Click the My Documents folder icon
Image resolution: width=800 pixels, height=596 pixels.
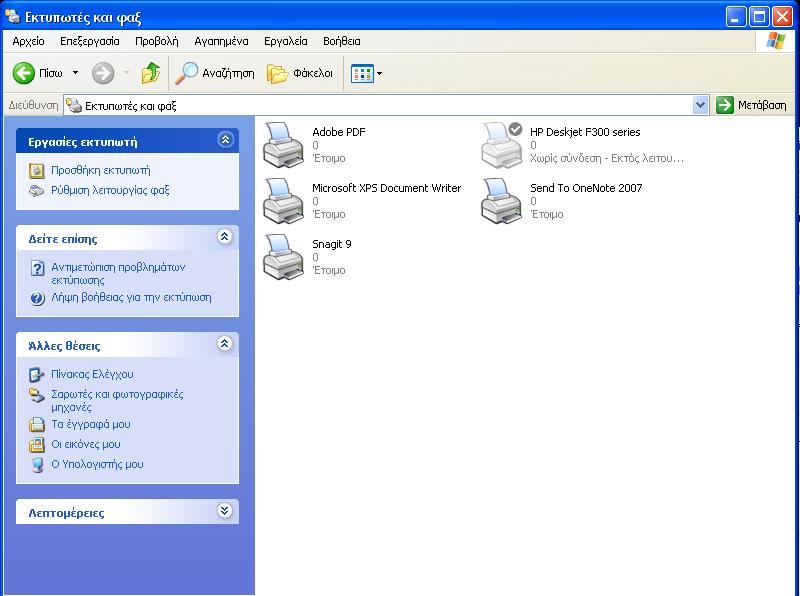click(37, 425)
